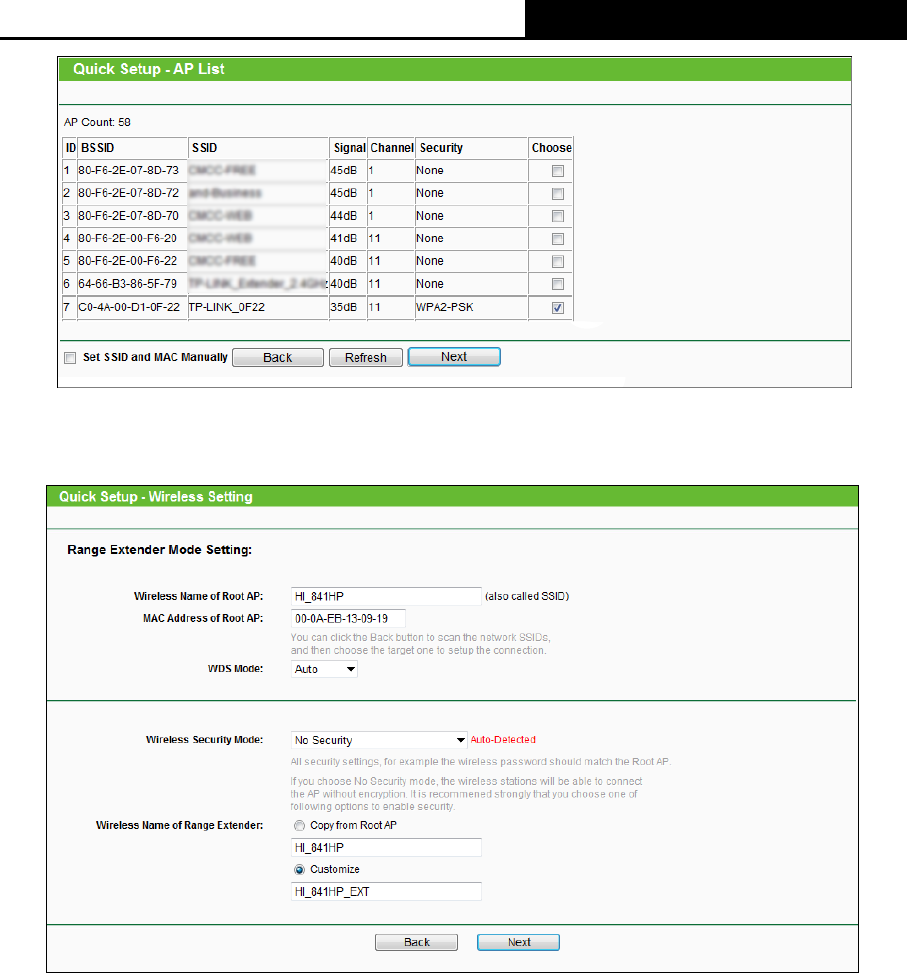Select the Copy from Root AP radio button
The width and height of the screenshot is (907, 973).
[300, 825]
